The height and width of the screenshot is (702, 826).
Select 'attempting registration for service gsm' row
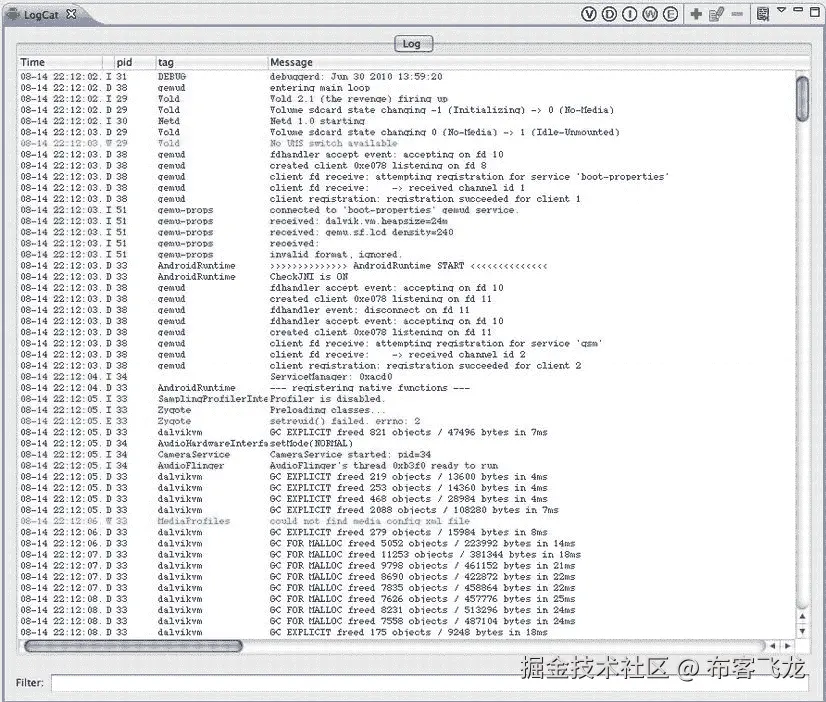pos(406,343)
